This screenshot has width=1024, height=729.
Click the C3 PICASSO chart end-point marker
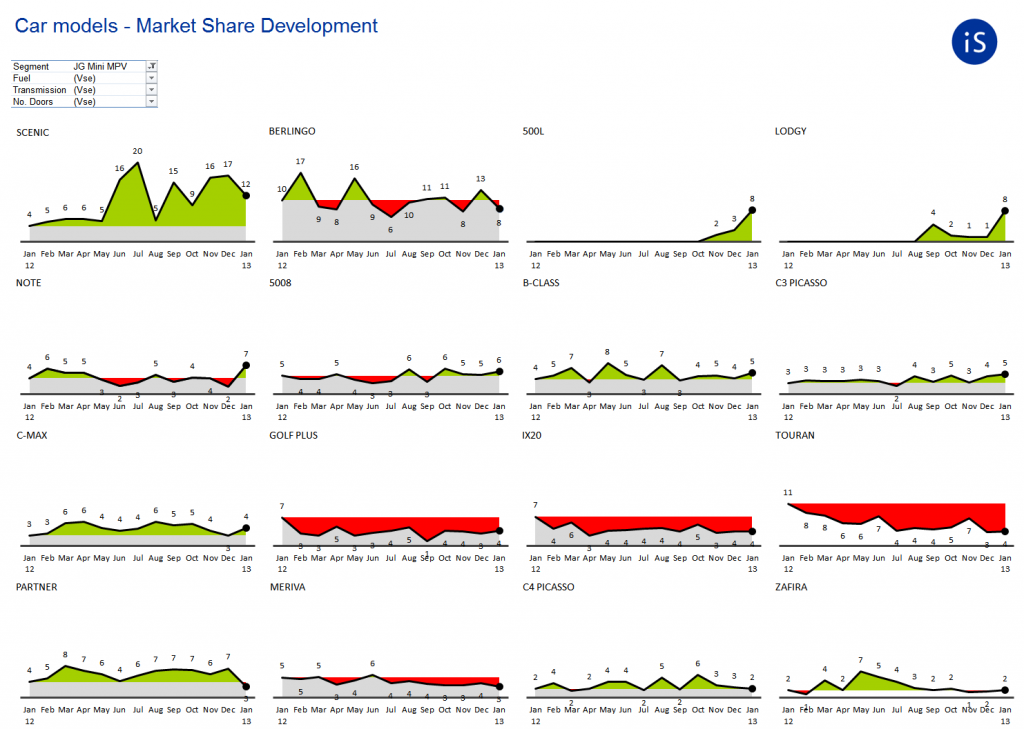(x=1005, y=374)
